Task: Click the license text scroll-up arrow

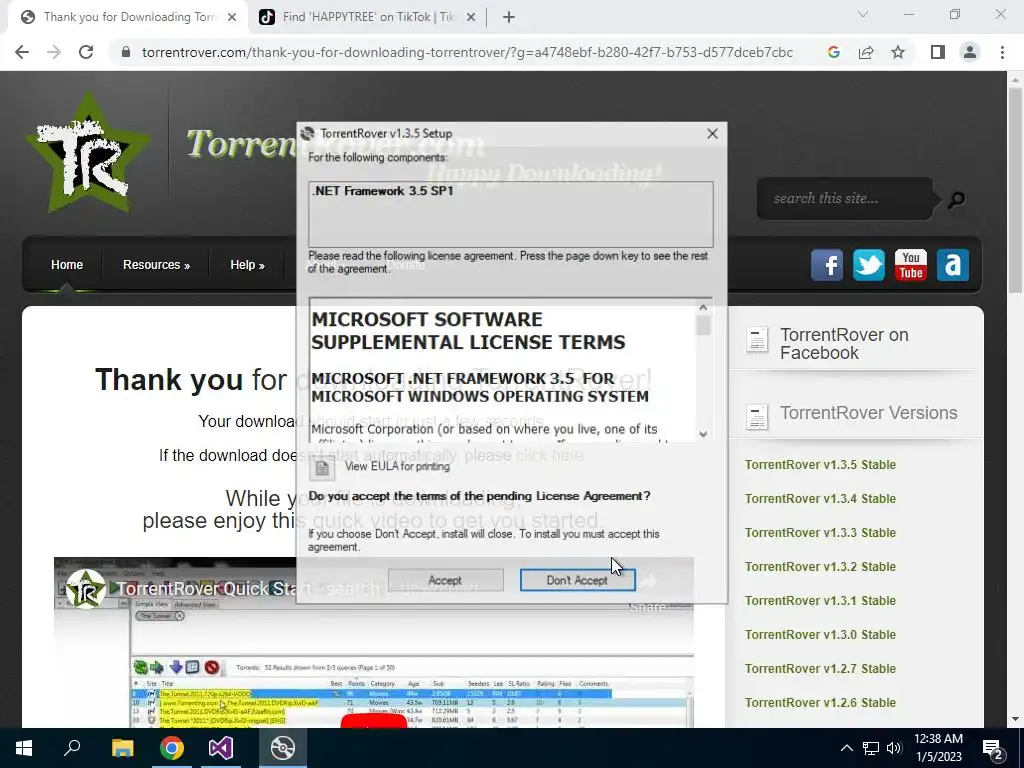Action: point(703,308)
